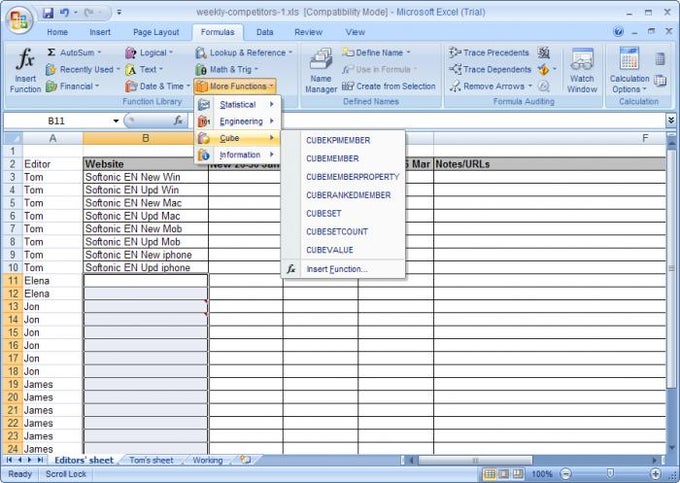680x483 pixels.
Task: Click the Error Checking icon
Action: click(543, 69)
